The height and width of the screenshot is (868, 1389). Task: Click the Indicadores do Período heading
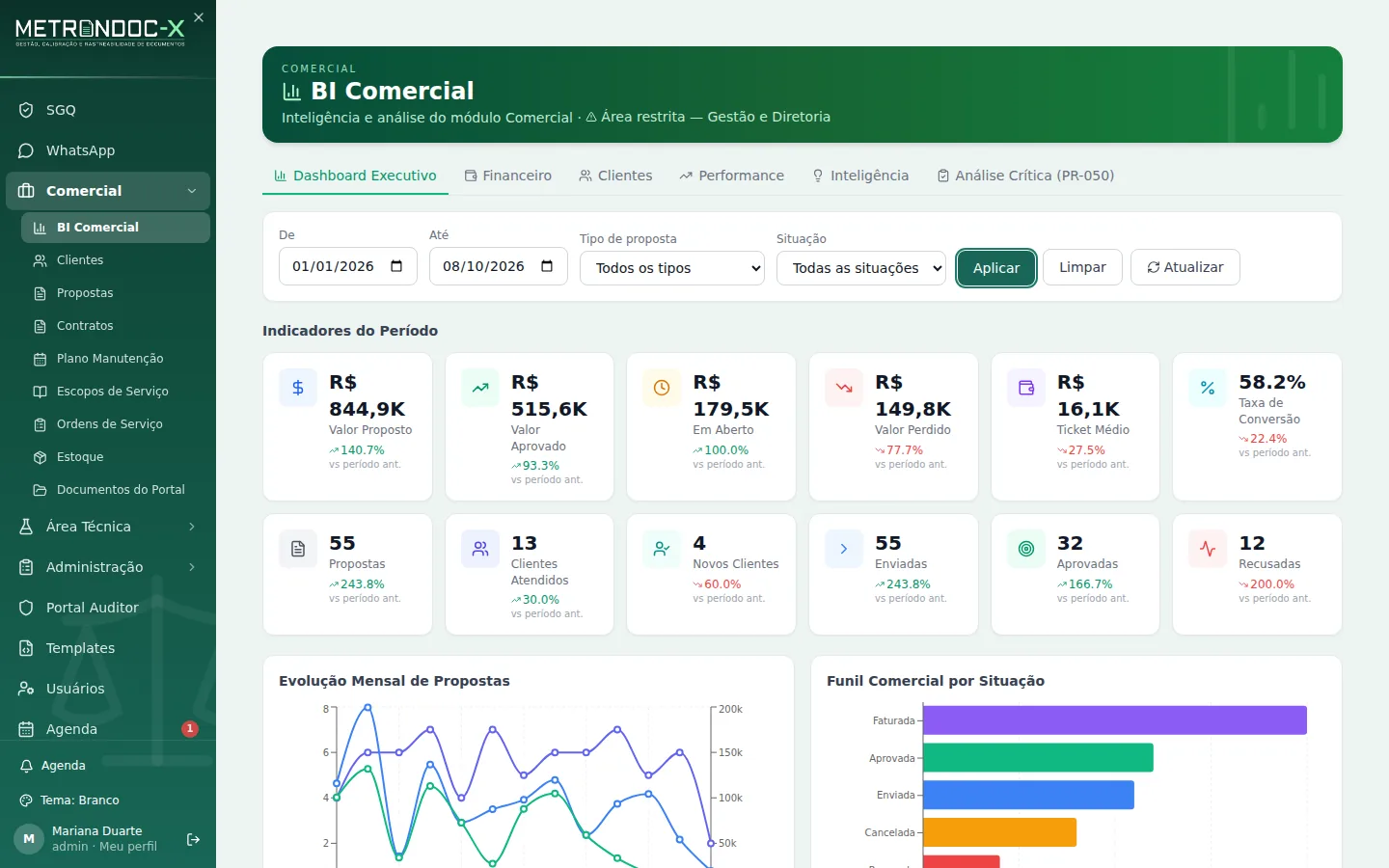pyautogui.click(x=350, y=331)
